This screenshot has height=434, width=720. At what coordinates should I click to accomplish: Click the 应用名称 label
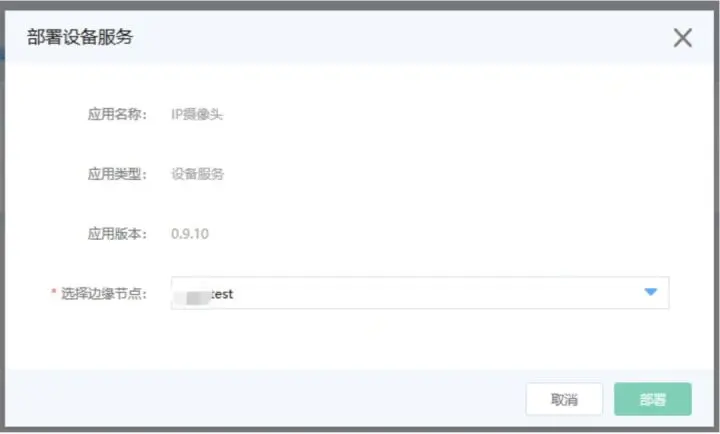pos(117,114)
